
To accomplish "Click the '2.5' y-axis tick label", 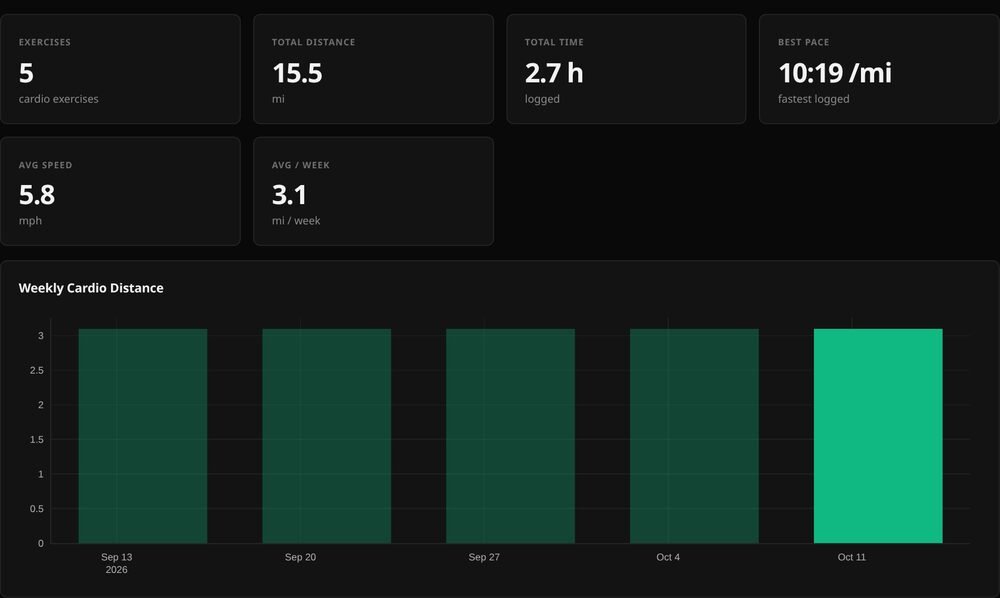I will 37,370.
